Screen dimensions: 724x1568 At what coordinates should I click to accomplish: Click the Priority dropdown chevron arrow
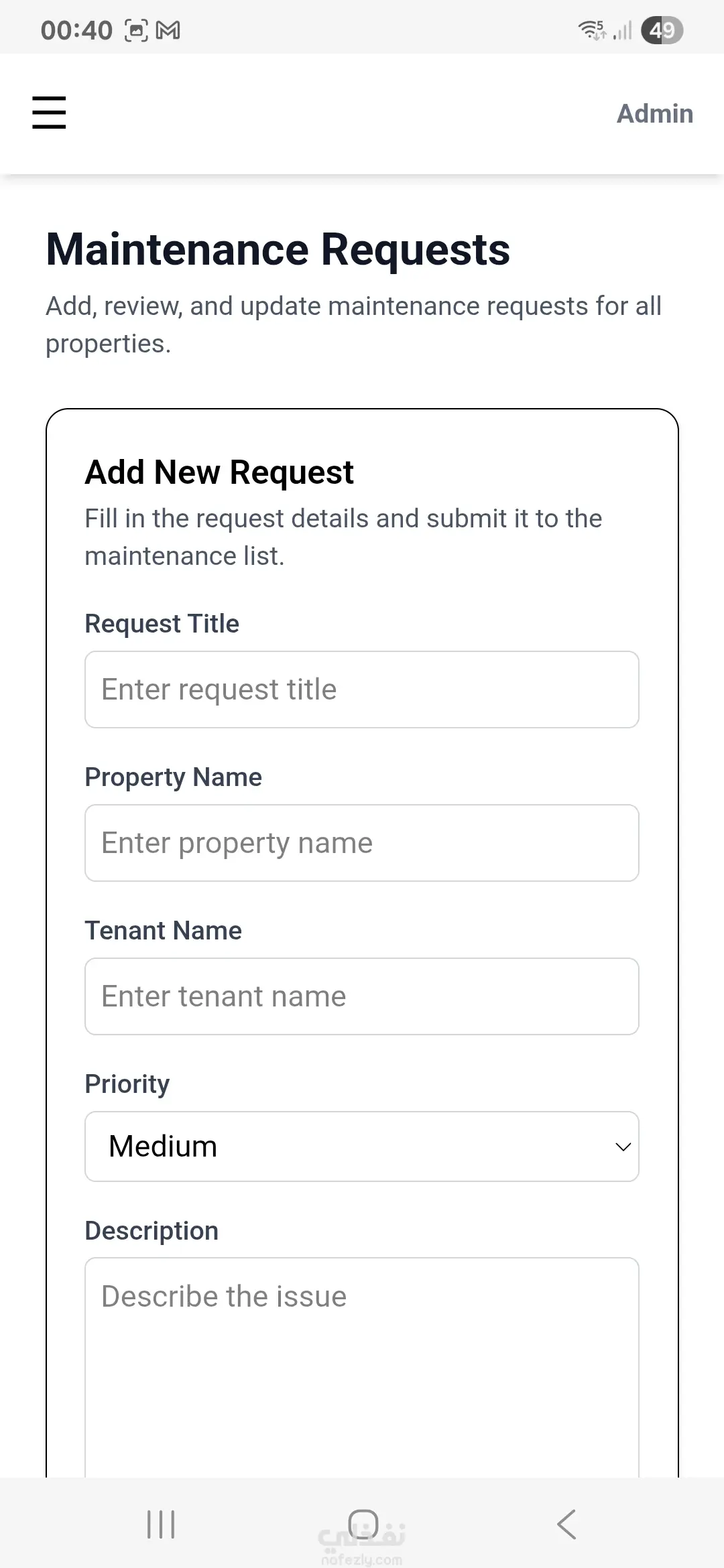[x=623, y=1147]
